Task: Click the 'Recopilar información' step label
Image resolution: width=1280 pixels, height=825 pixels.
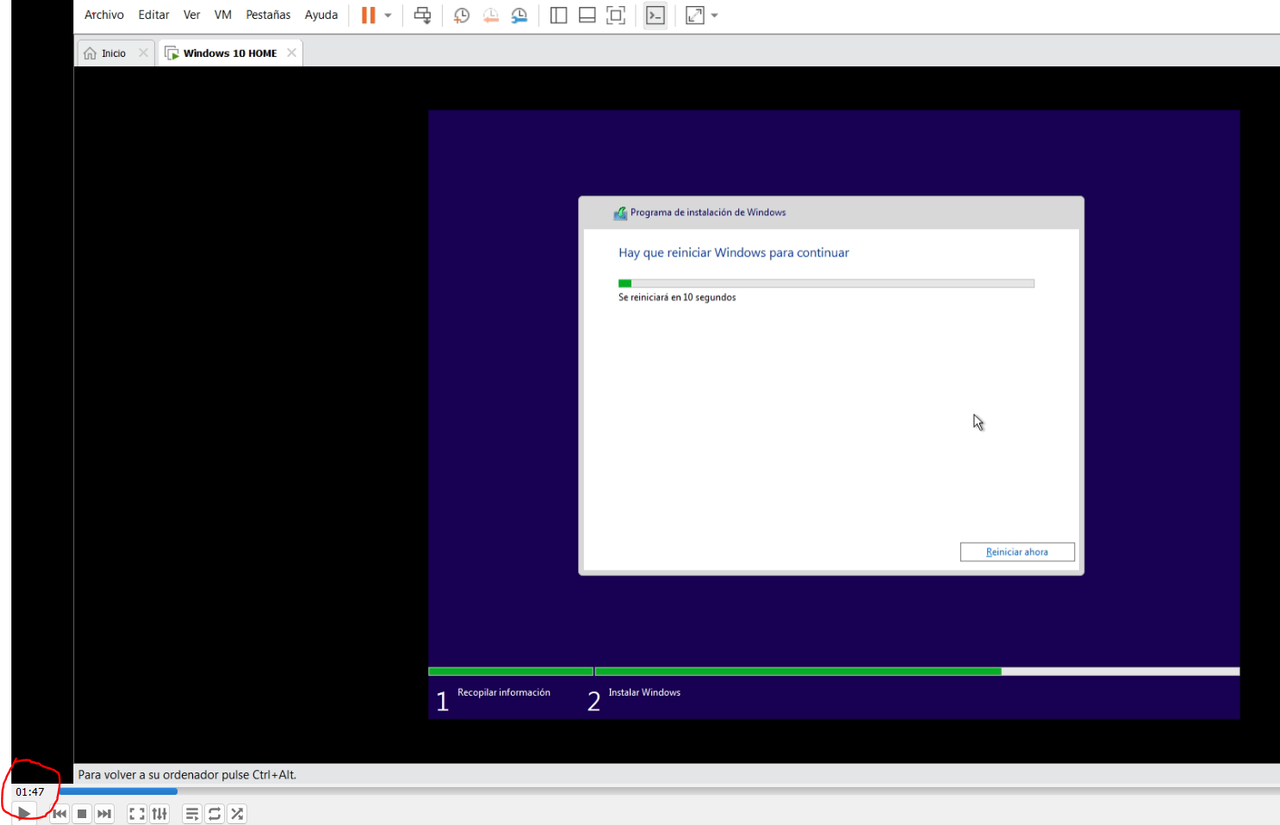Action: (x=504, y=692)
